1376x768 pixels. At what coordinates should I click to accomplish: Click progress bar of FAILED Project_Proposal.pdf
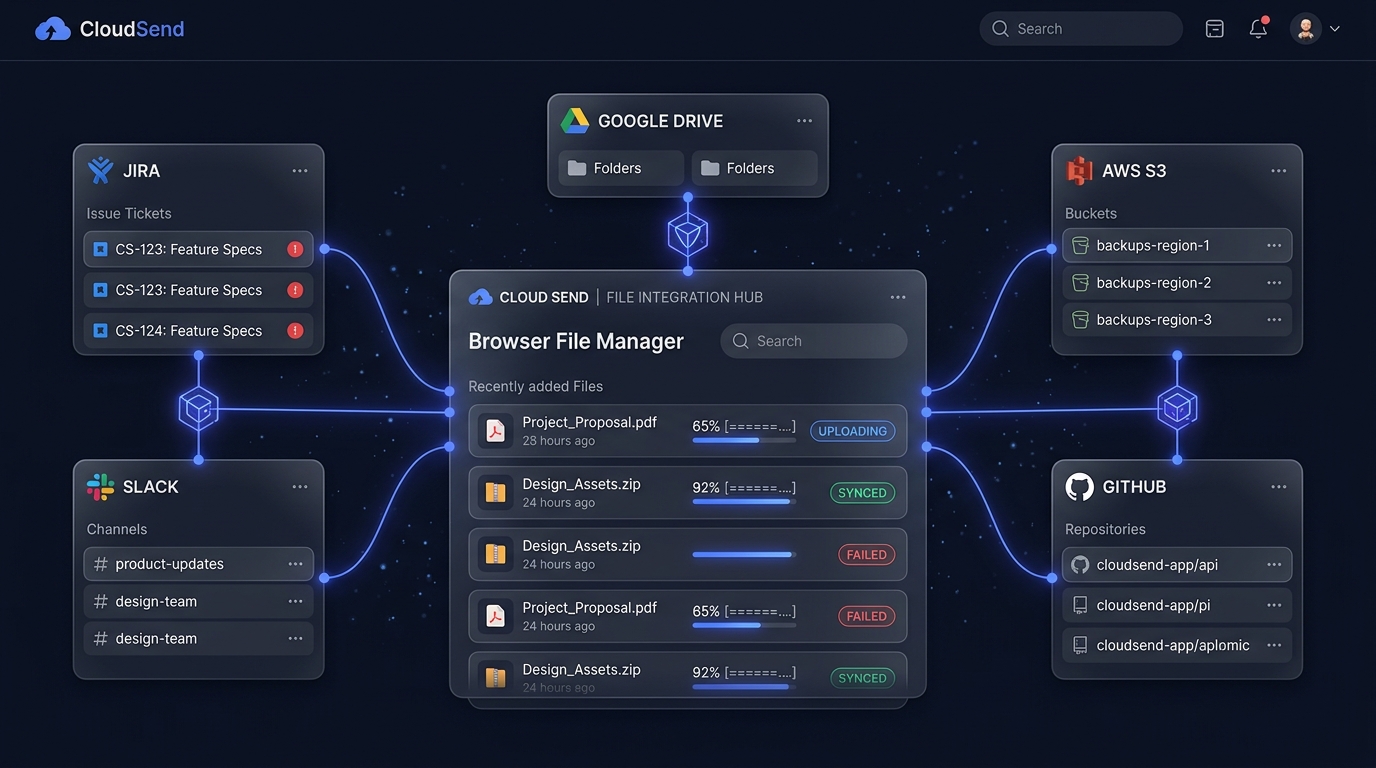[x=744, y=625]
